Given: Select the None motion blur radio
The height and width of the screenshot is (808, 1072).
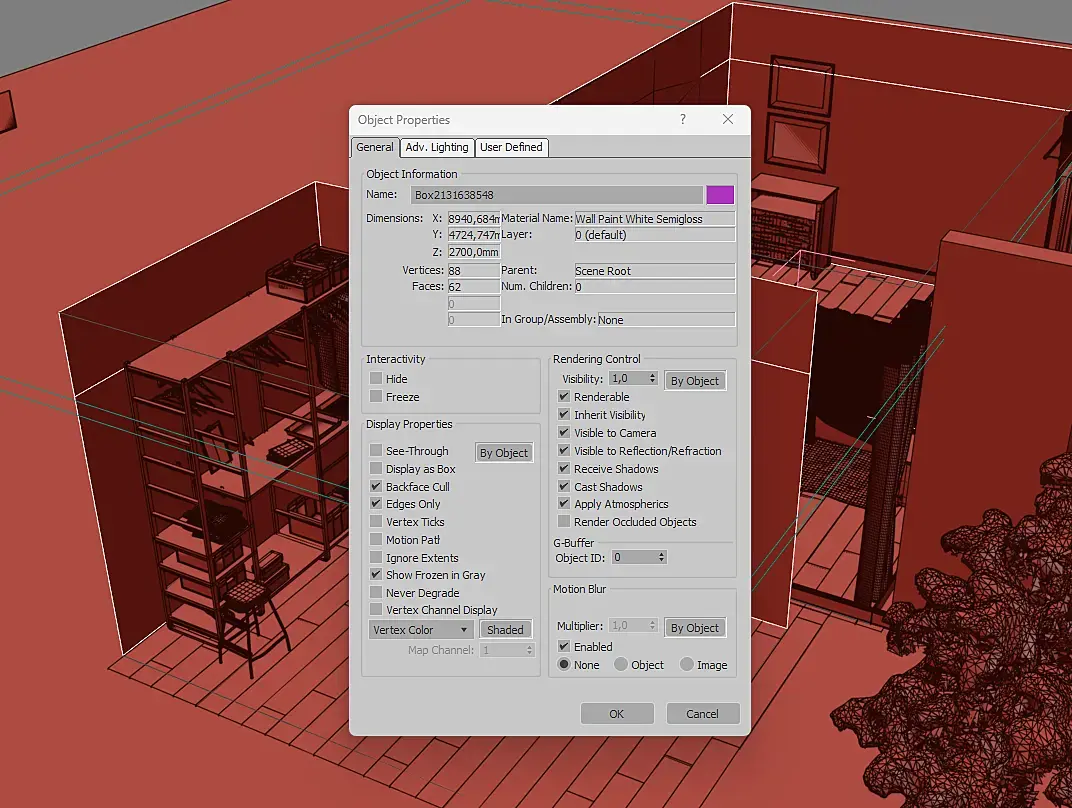Looking at the screenshot, I should tap(564, 664).
